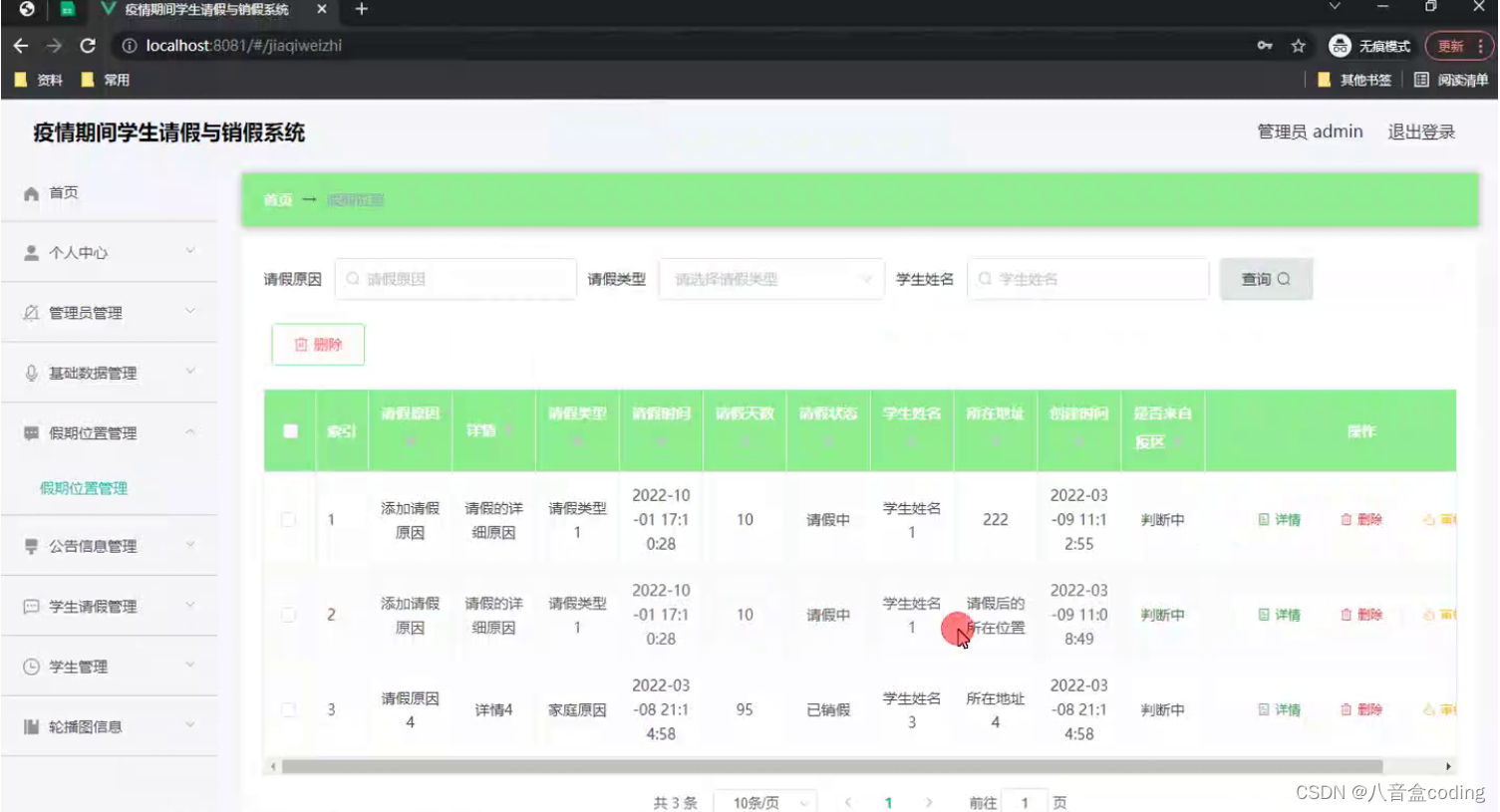Focus the 前往 page number input
This screenshot has height=812, width=1500.
1025,802
